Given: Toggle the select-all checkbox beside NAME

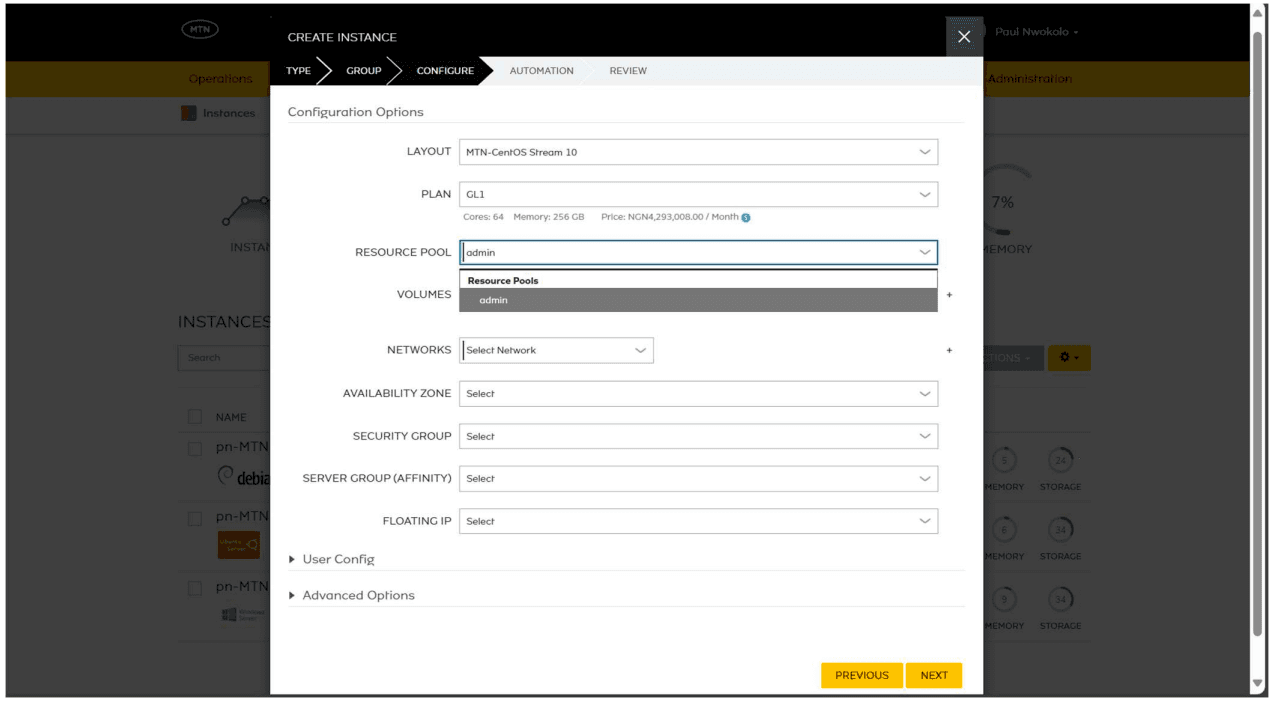Looking at the screenshot, I should tap(195, 417).
